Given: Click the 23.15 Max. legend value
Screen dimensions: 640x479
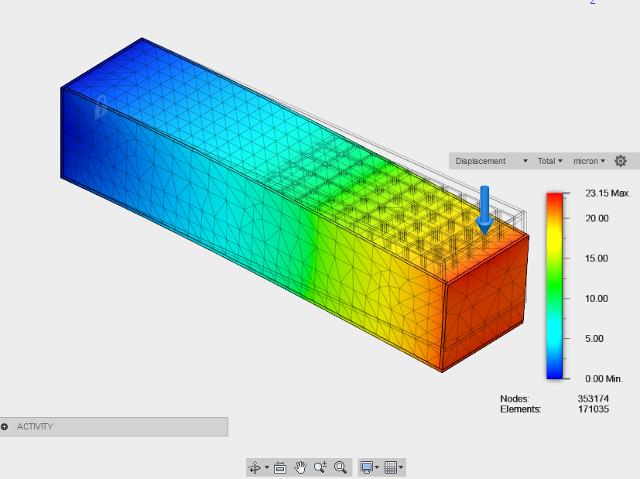Looking at the screenshot, I should coord(597,193).
